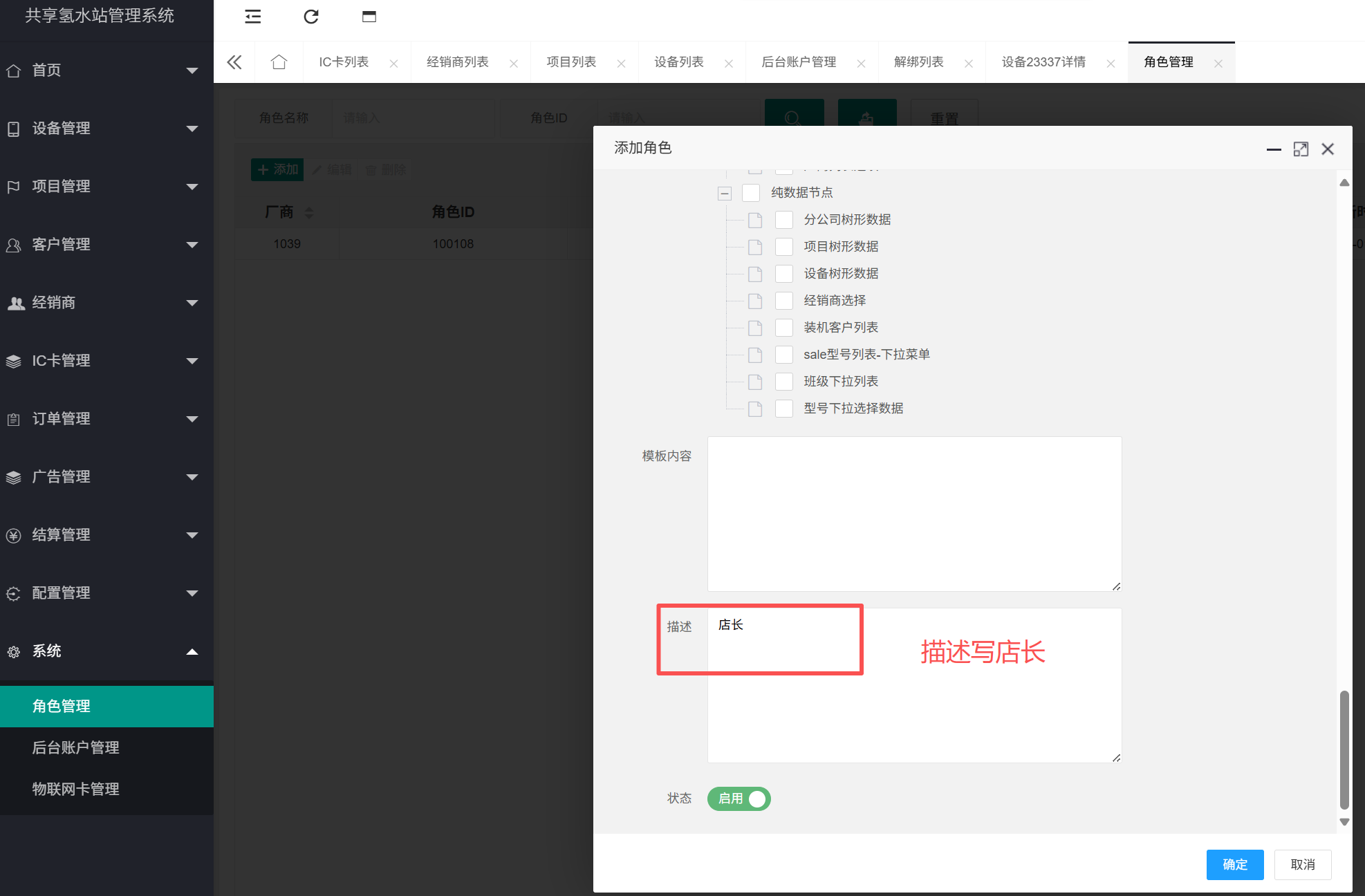Check the 型号下拉选择数据 checkbox
Screen dimensions: 1365x896
coord(784,409)
